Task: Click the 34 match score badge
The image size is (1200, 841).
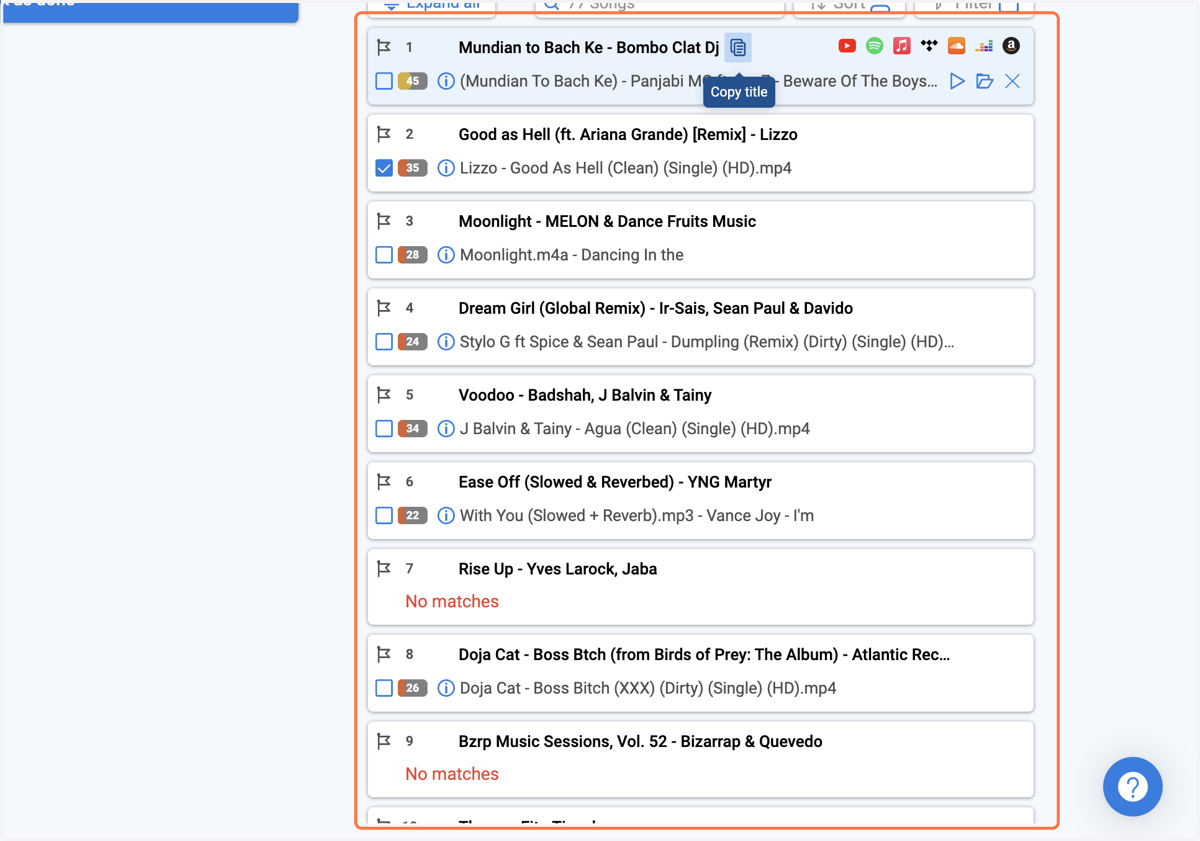Action: pos(413,429)
